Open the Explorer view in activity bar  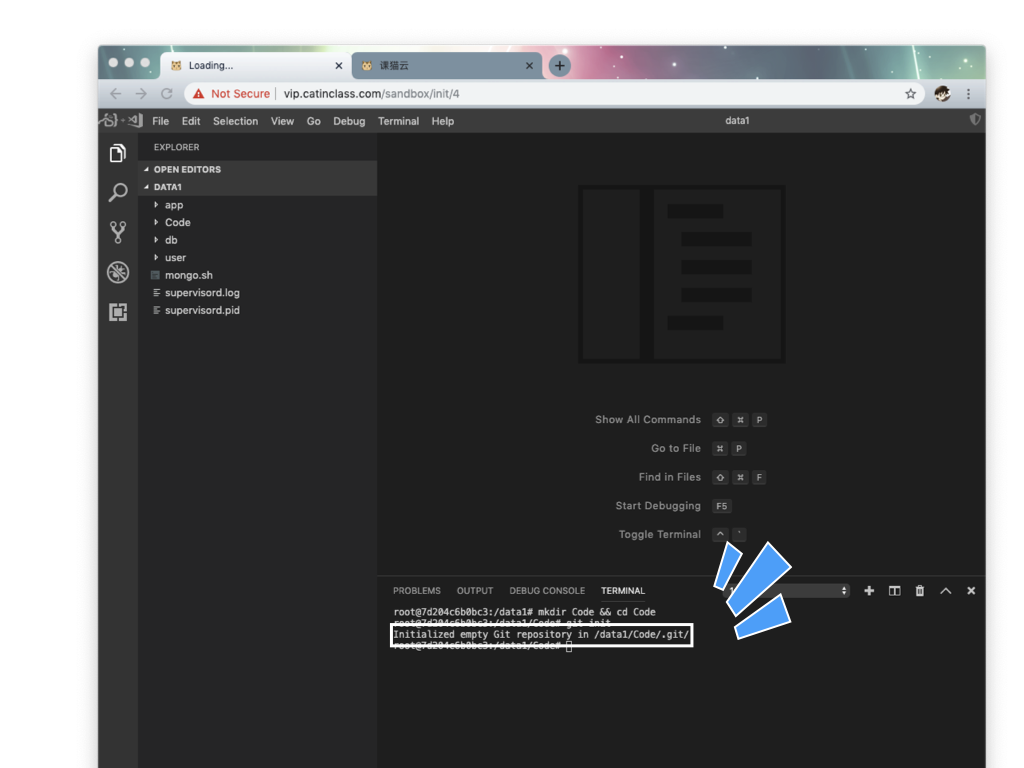point(118,153)
